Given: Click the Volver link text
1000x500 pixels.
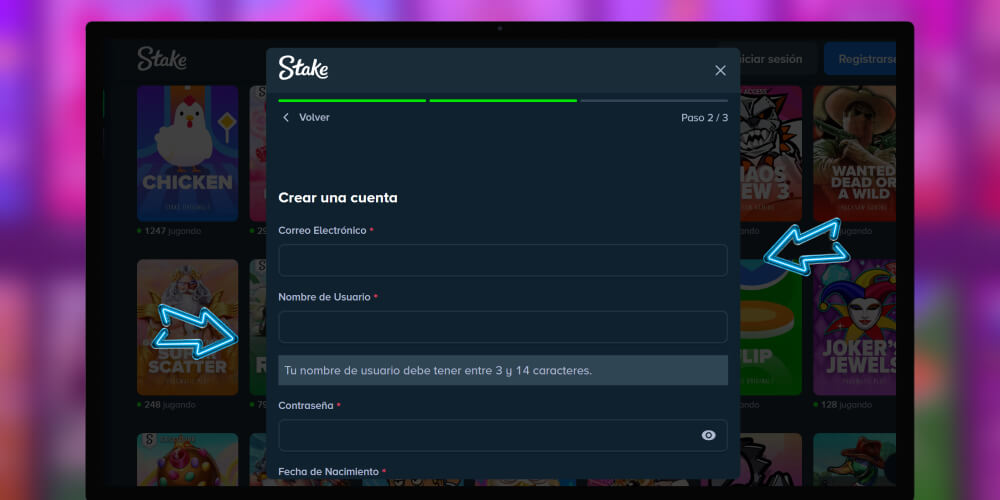Looking at the screenshot, I should [x=314, y=118].
